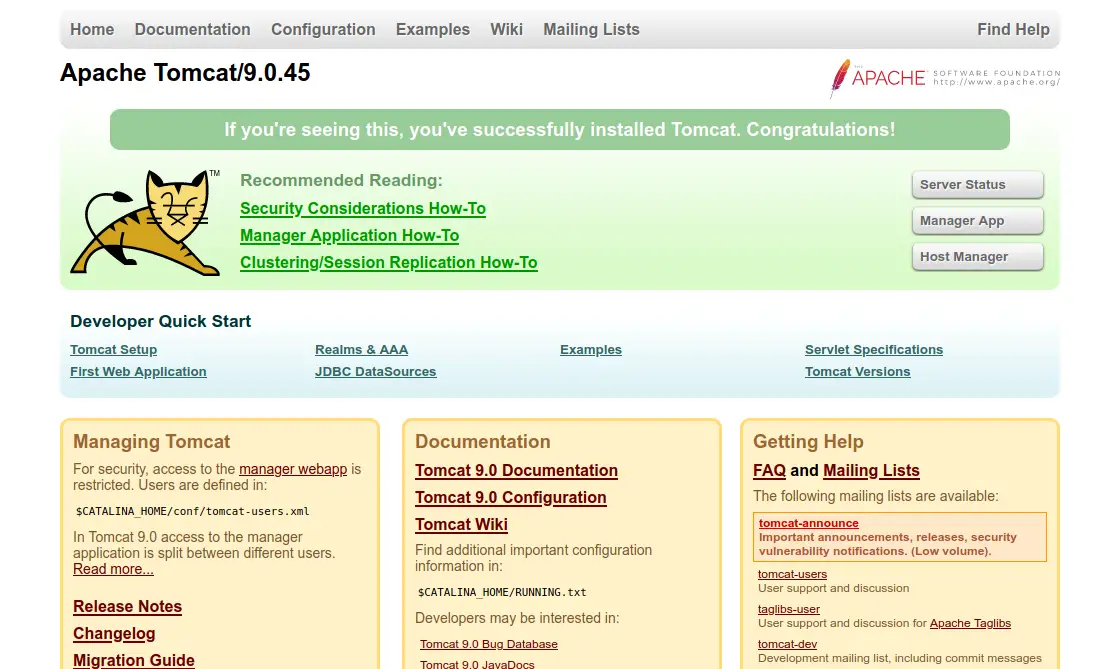Viewport: 1120px width, 669px height.
Task: Click the Apache Tomcat/9.0.45 heading
Action: click(x=185, y=73)
